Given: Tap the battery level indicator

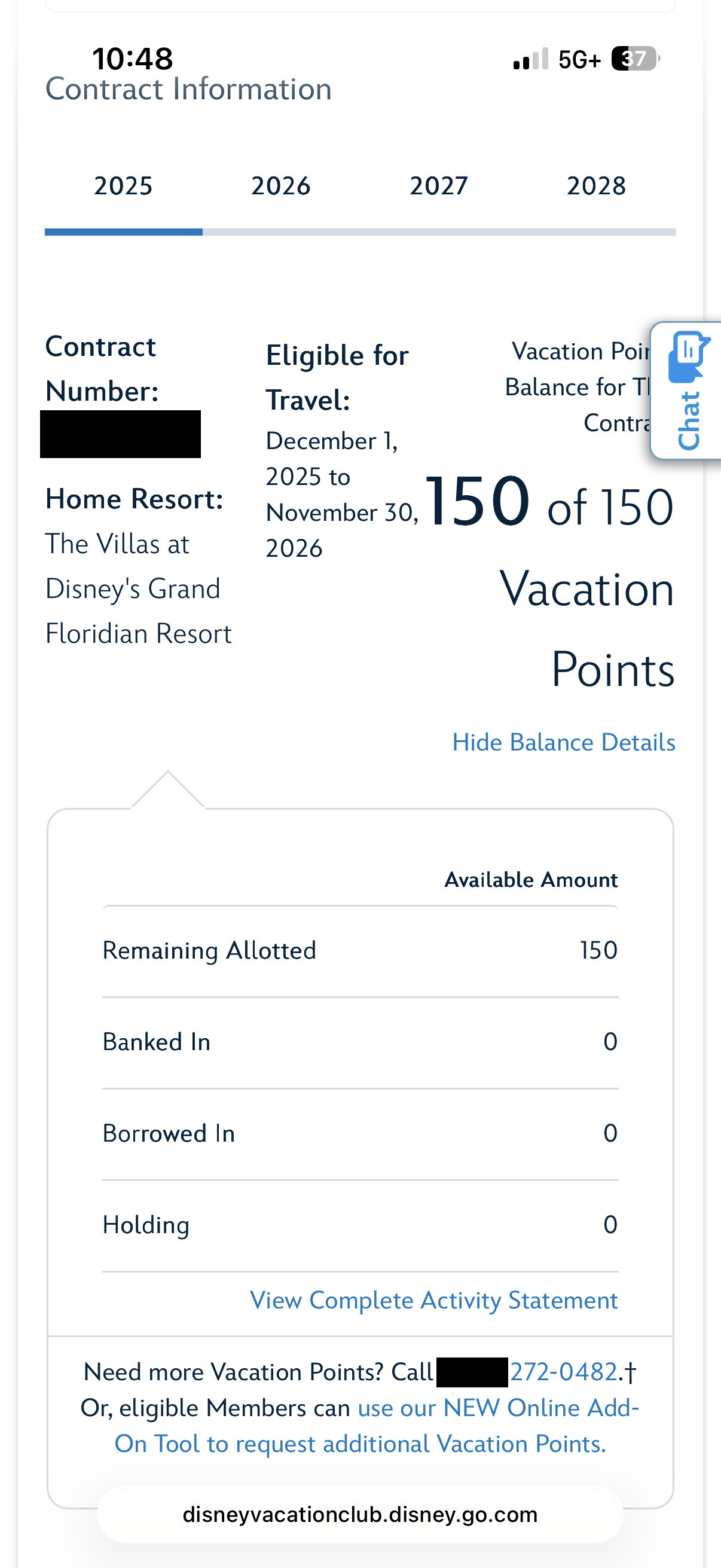Looking at the screenshot, I should pos(634,59).
